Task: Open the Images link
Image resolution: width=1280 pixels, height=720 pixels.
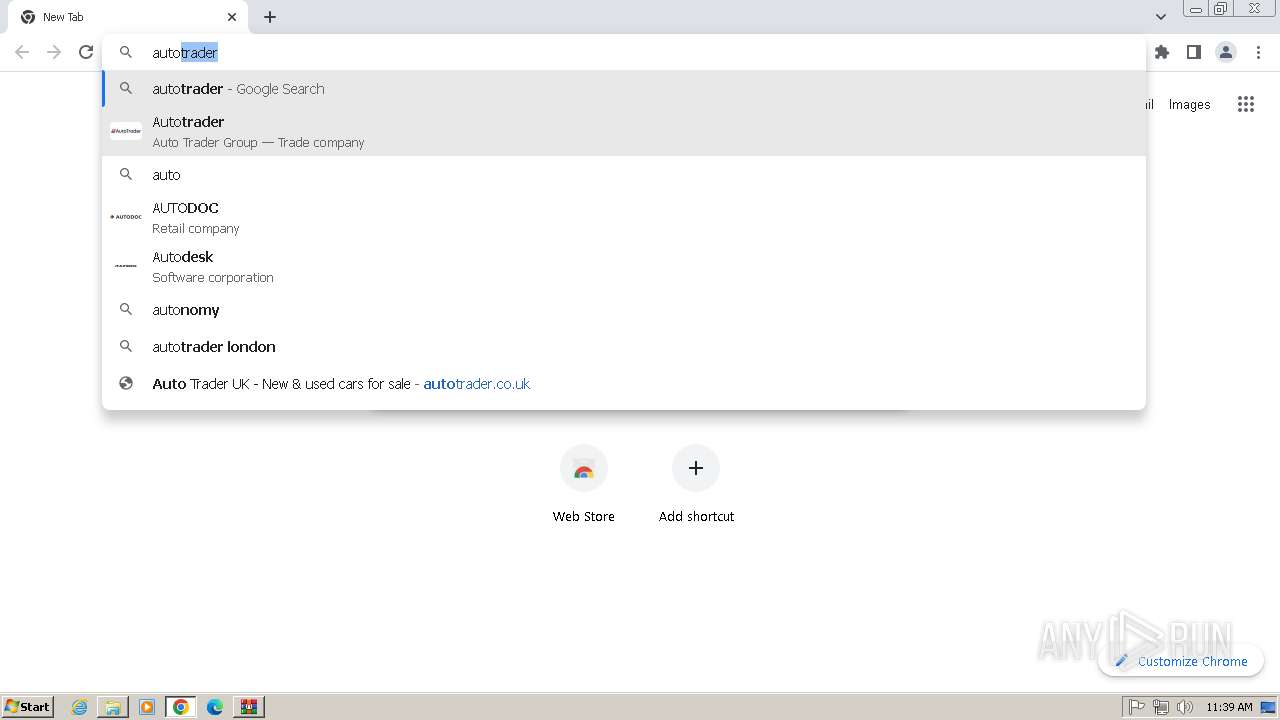Action: coord(1189,104)
